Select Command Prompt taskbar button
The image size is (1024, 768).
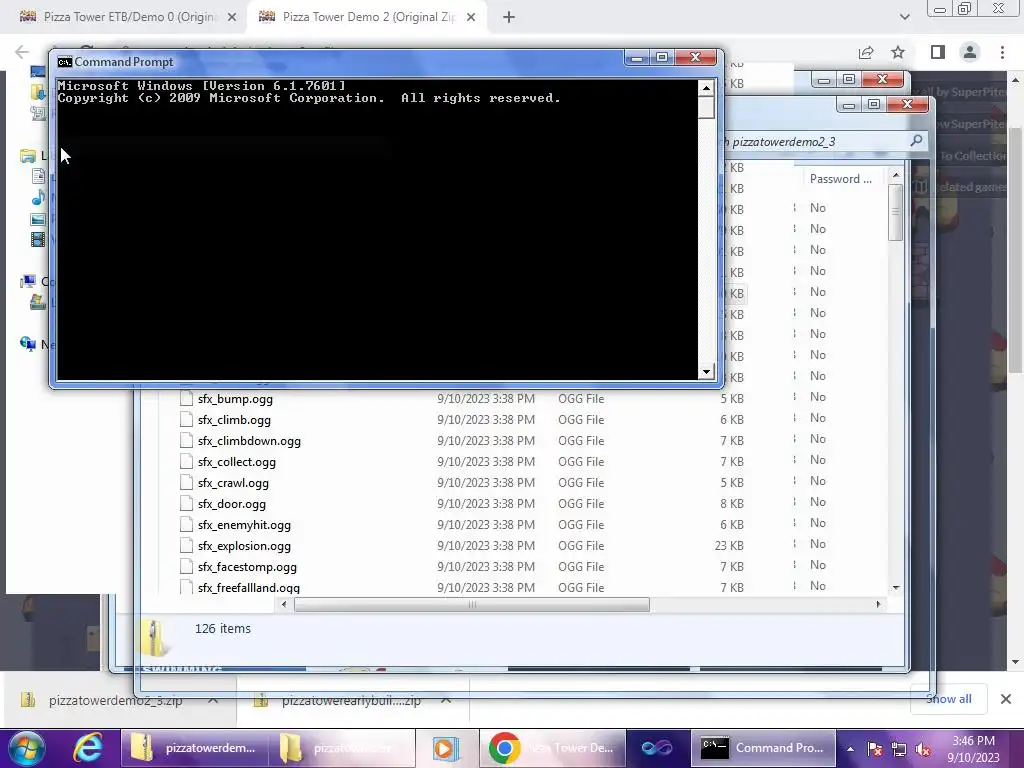coord(763,748)
